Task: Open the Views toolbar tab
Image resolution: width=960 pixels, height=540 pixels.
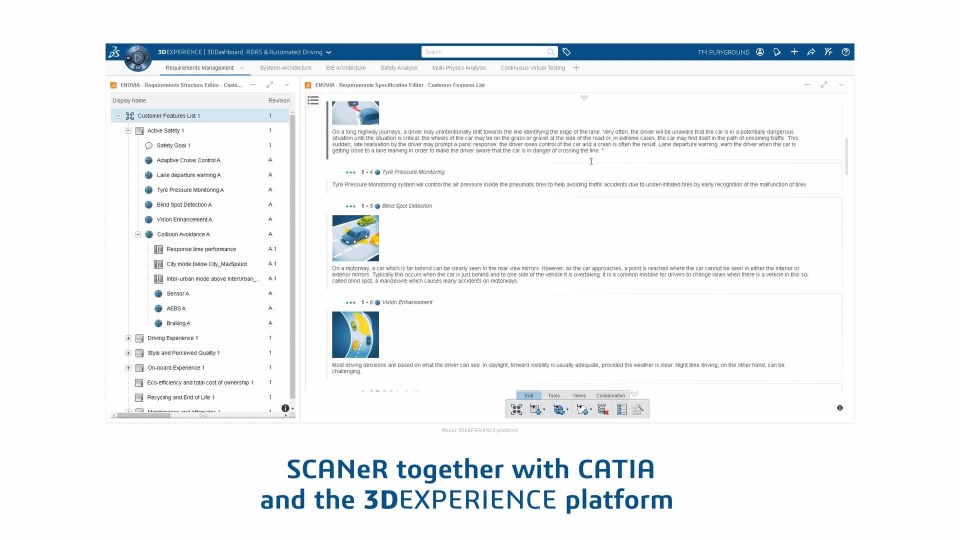Action: click(x=579, y=396)
